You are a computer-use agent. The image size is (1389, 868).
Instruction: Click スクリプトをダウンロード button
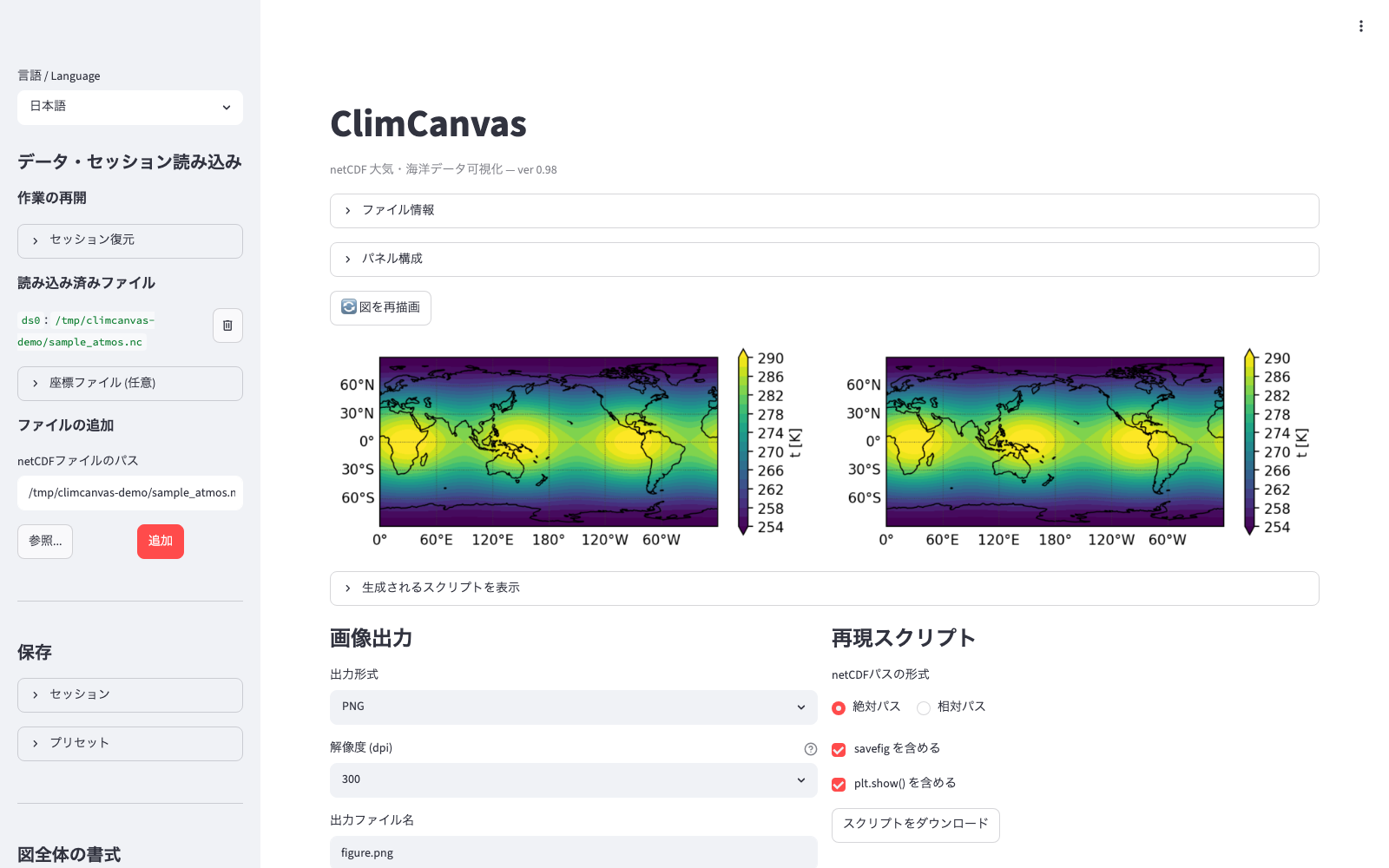click(915, 825)
